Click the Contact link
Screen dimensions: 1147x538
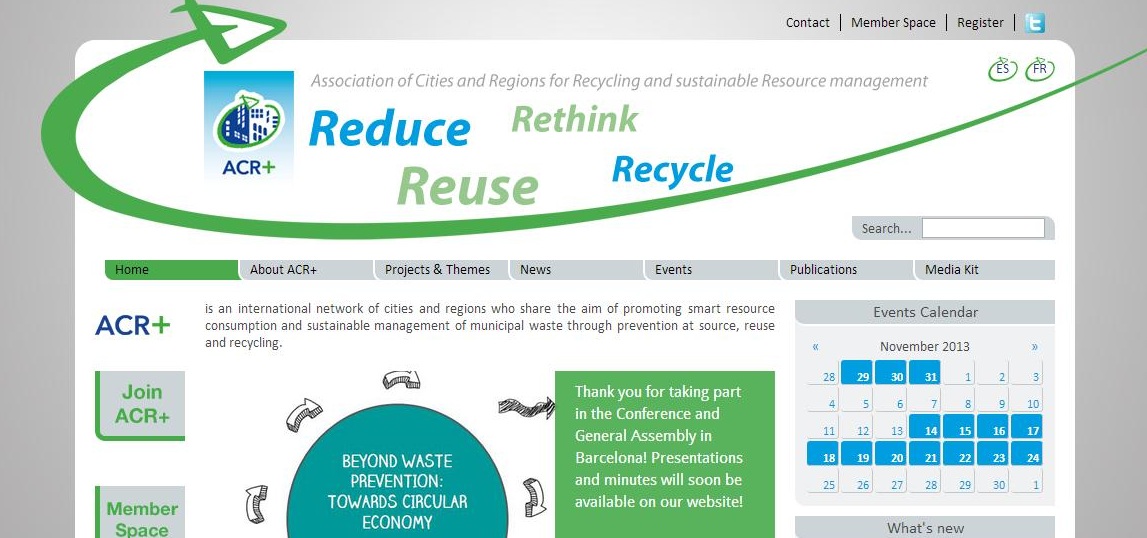[x=807, y=23]
